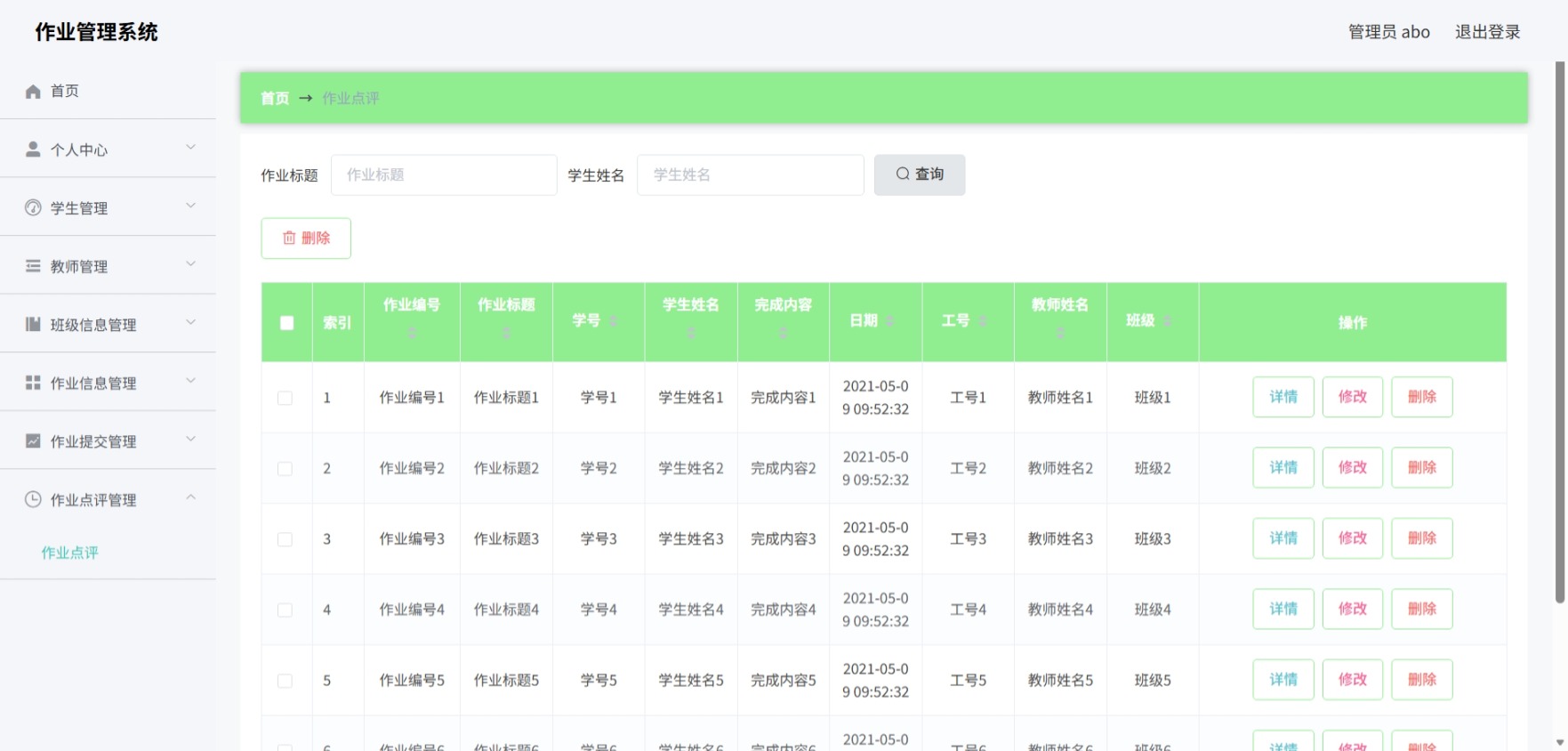View 详情 for 作业编号4 row

pos(1283,609)
